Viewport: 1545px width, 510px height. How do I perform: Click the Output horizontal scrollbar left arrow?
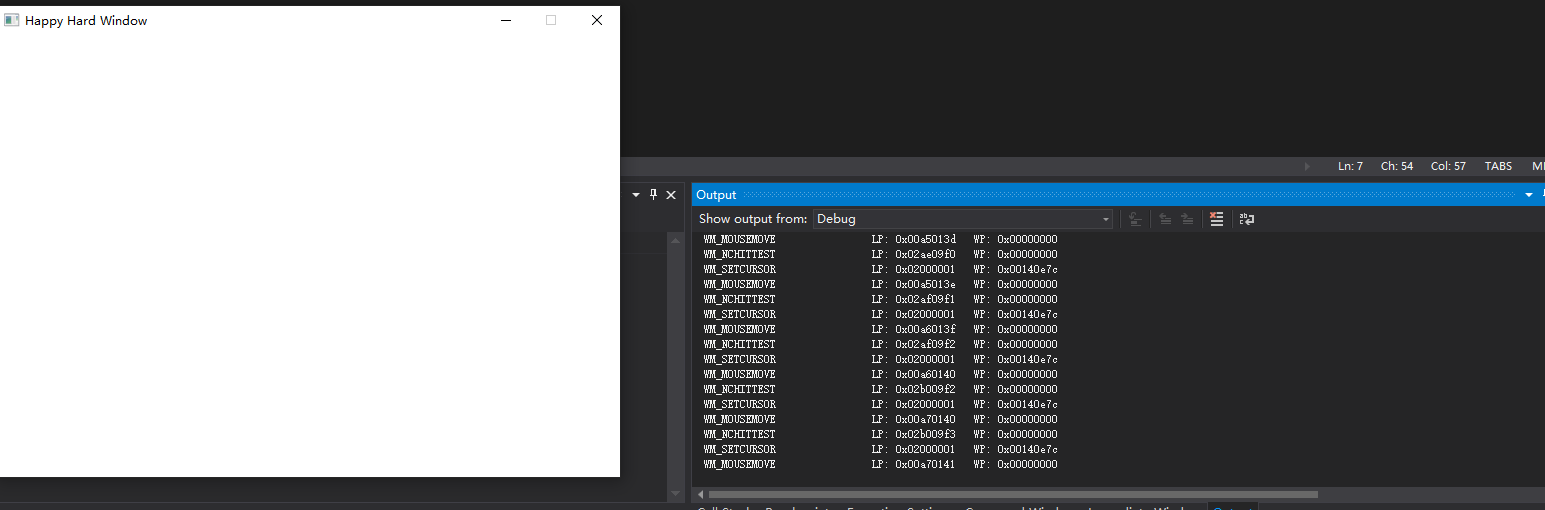[x=700, y=494]
